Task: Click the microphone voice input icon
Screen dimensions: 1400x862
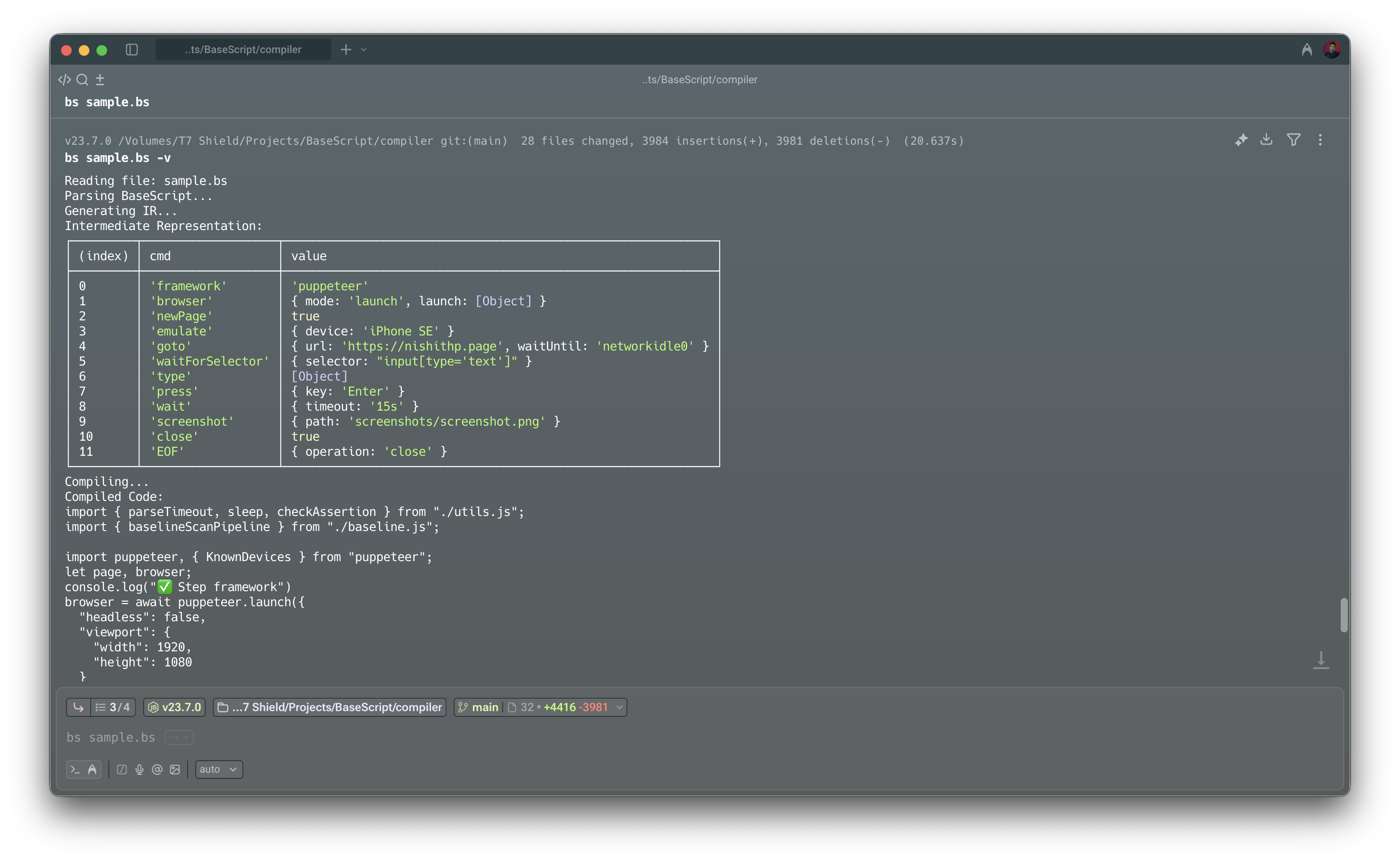Action: point(139,769)
